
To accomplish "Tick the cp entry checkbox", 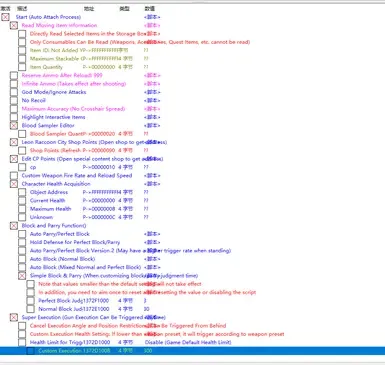I will [22, 167].
